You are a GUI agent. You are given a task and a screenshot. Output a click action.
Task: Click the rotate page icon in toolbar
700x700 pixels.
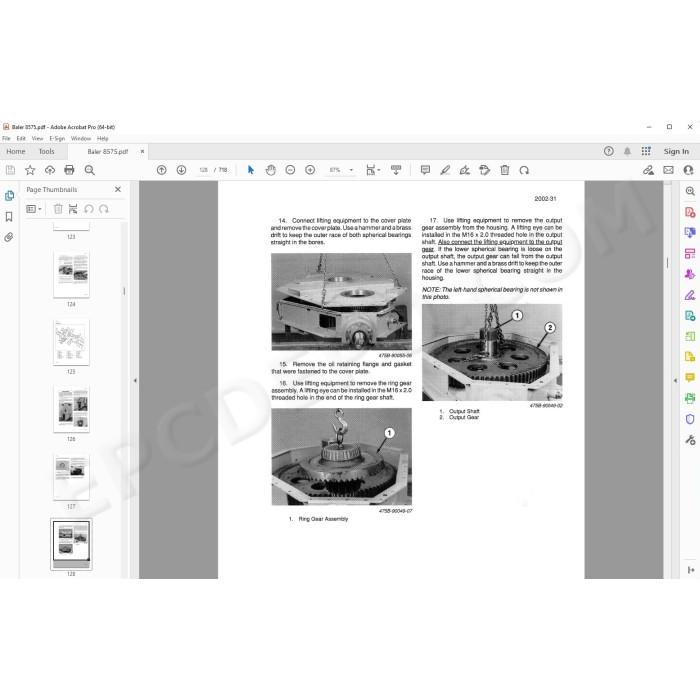[524, 170]
